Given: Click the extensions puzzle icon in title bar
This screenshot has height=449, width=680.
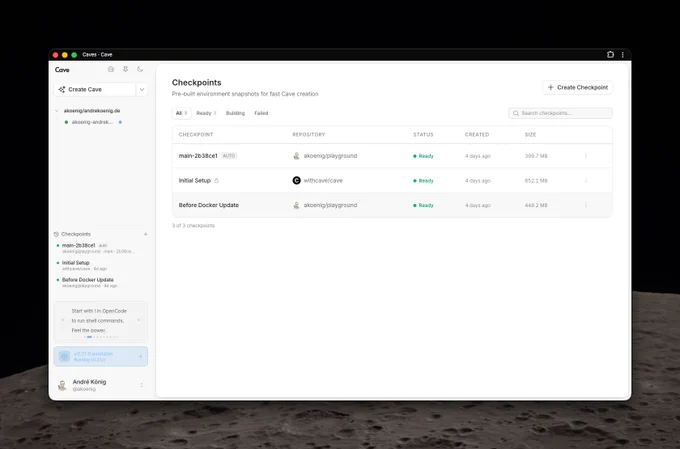Looking at the screenshot, I should (x=610, y=55).
